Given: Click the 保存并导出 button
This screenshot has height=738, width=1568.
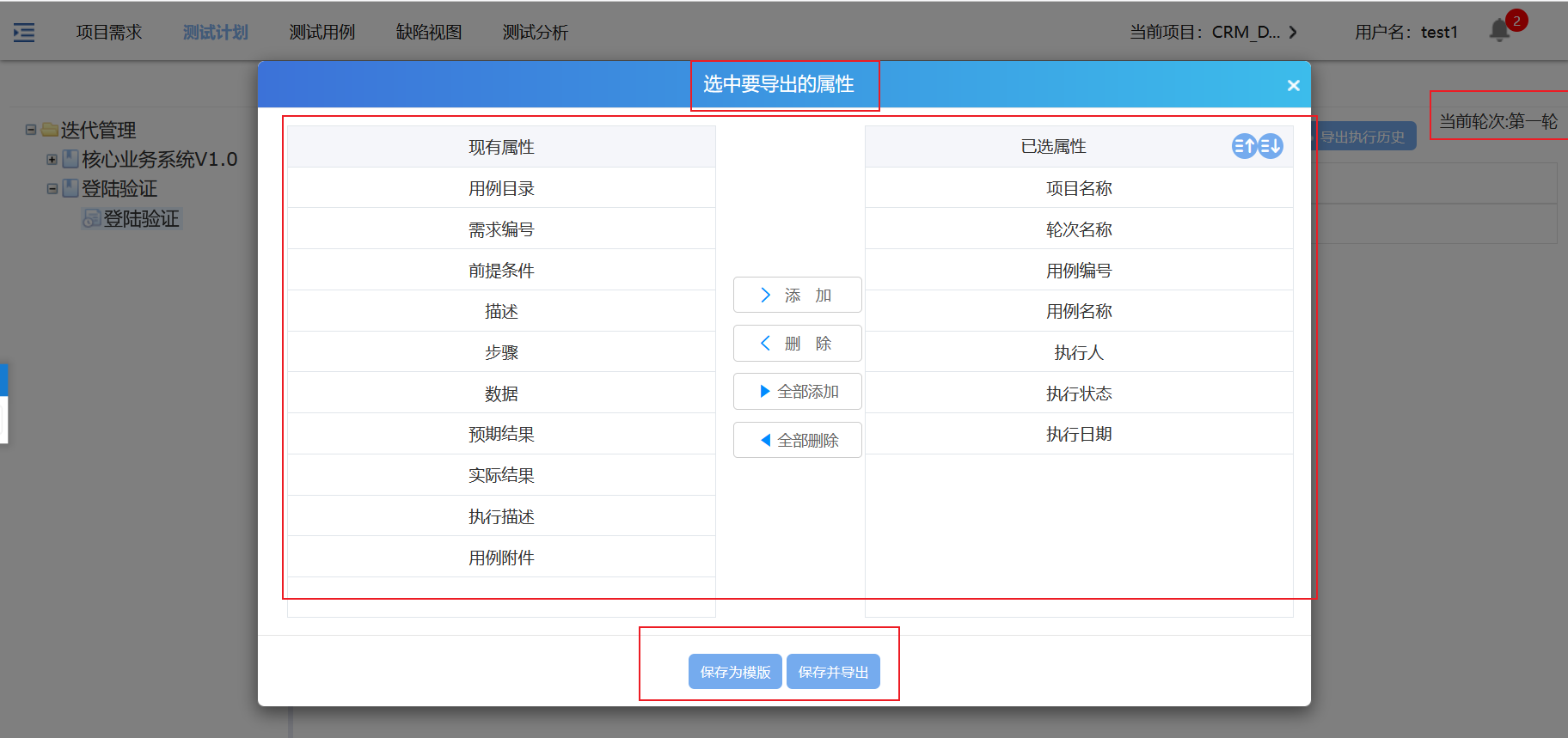Looking at the screenshot, I should [x=833, y=672].
